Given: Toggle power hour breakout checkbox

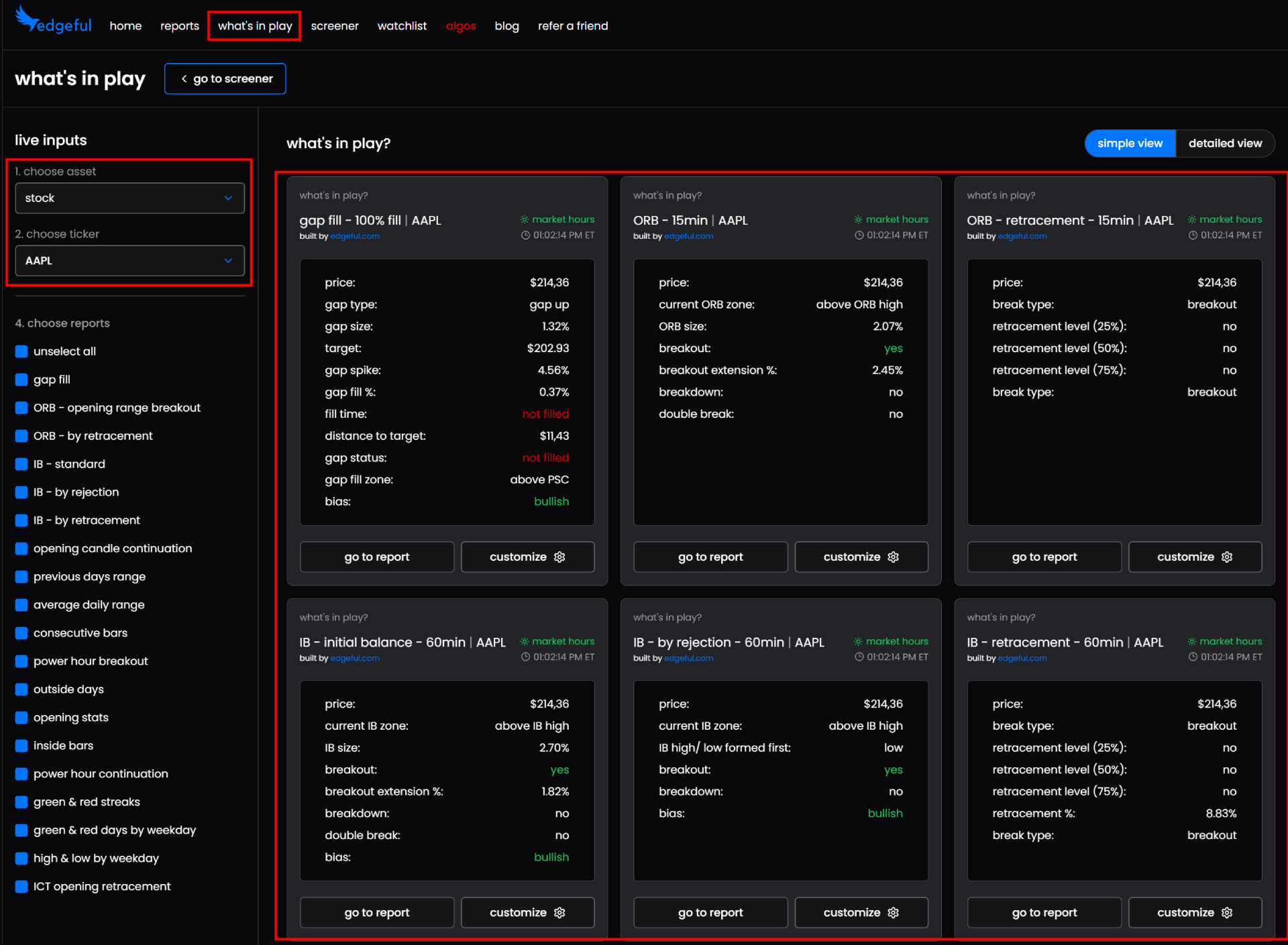Looking at the screenshot, I should click(21, 661).
